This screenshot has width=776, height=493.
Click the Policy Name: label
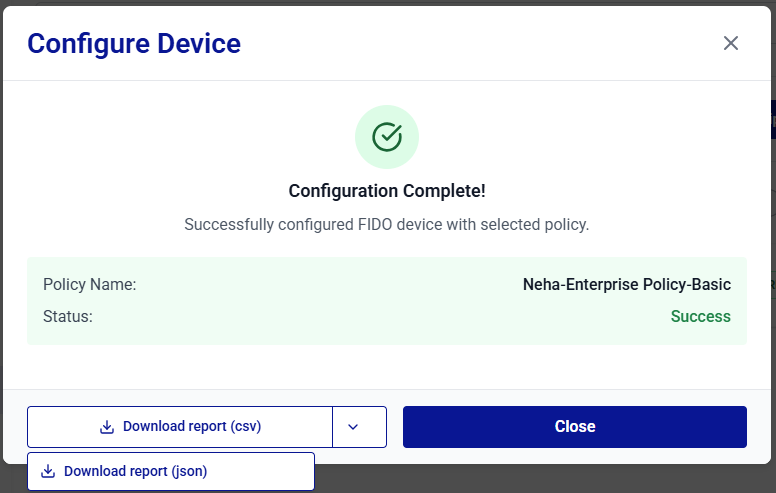click(90, 285)
